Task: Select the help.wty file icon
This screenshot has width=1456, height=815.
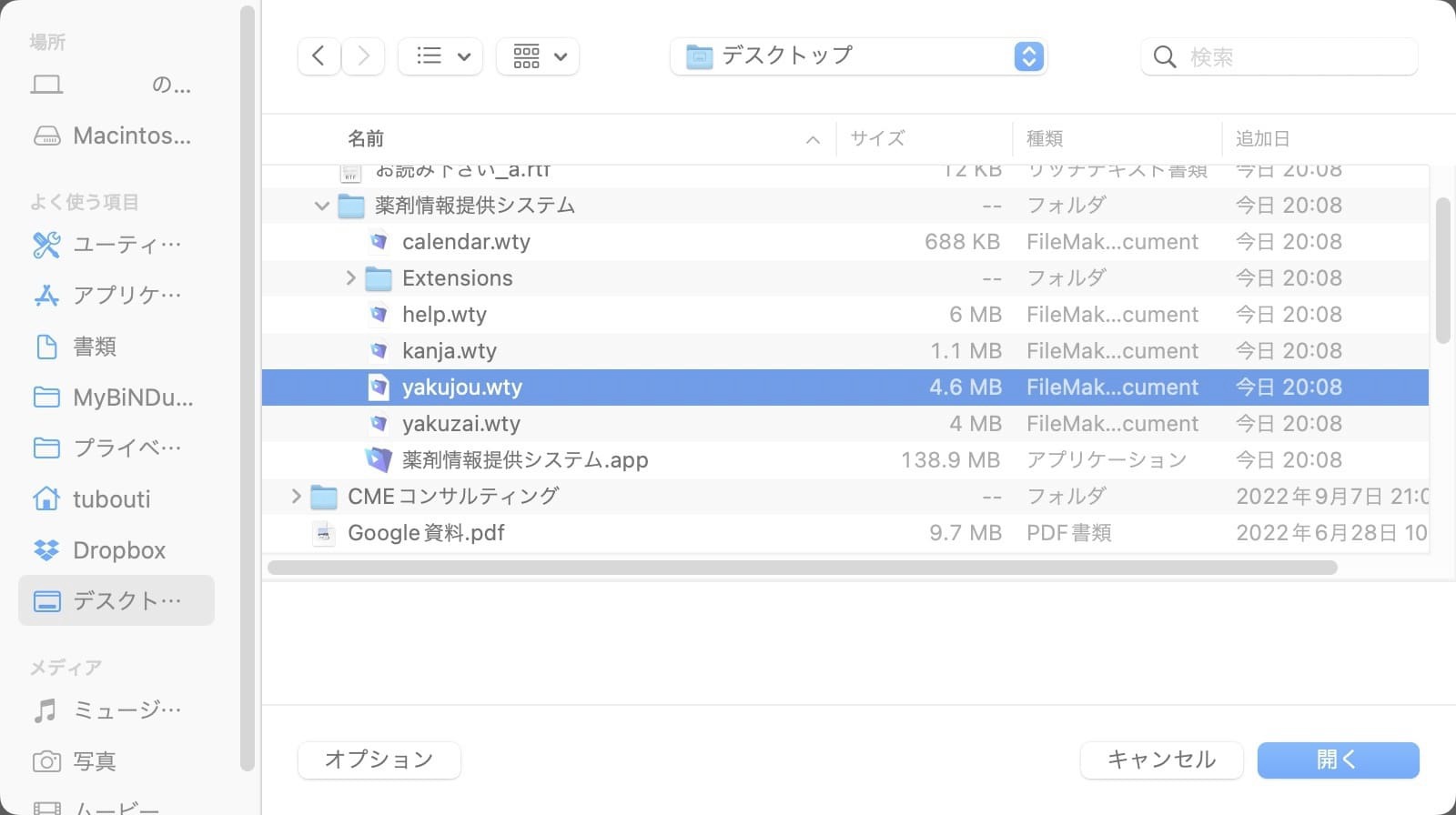Action: (x=379, y=315)
